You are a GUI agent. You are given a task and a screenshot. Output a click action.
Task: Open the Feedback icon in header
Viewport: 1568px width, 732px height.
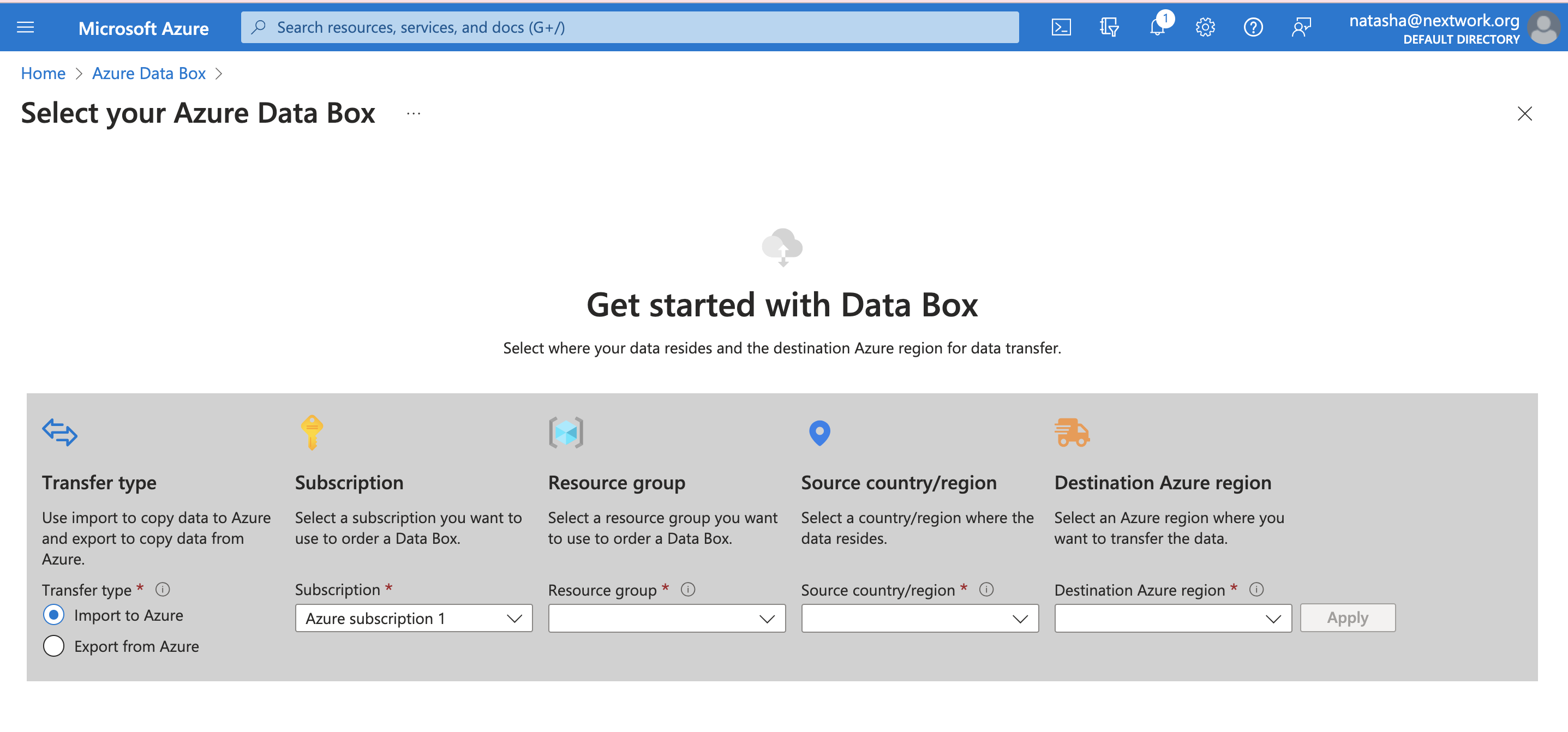click(1301, 27)
